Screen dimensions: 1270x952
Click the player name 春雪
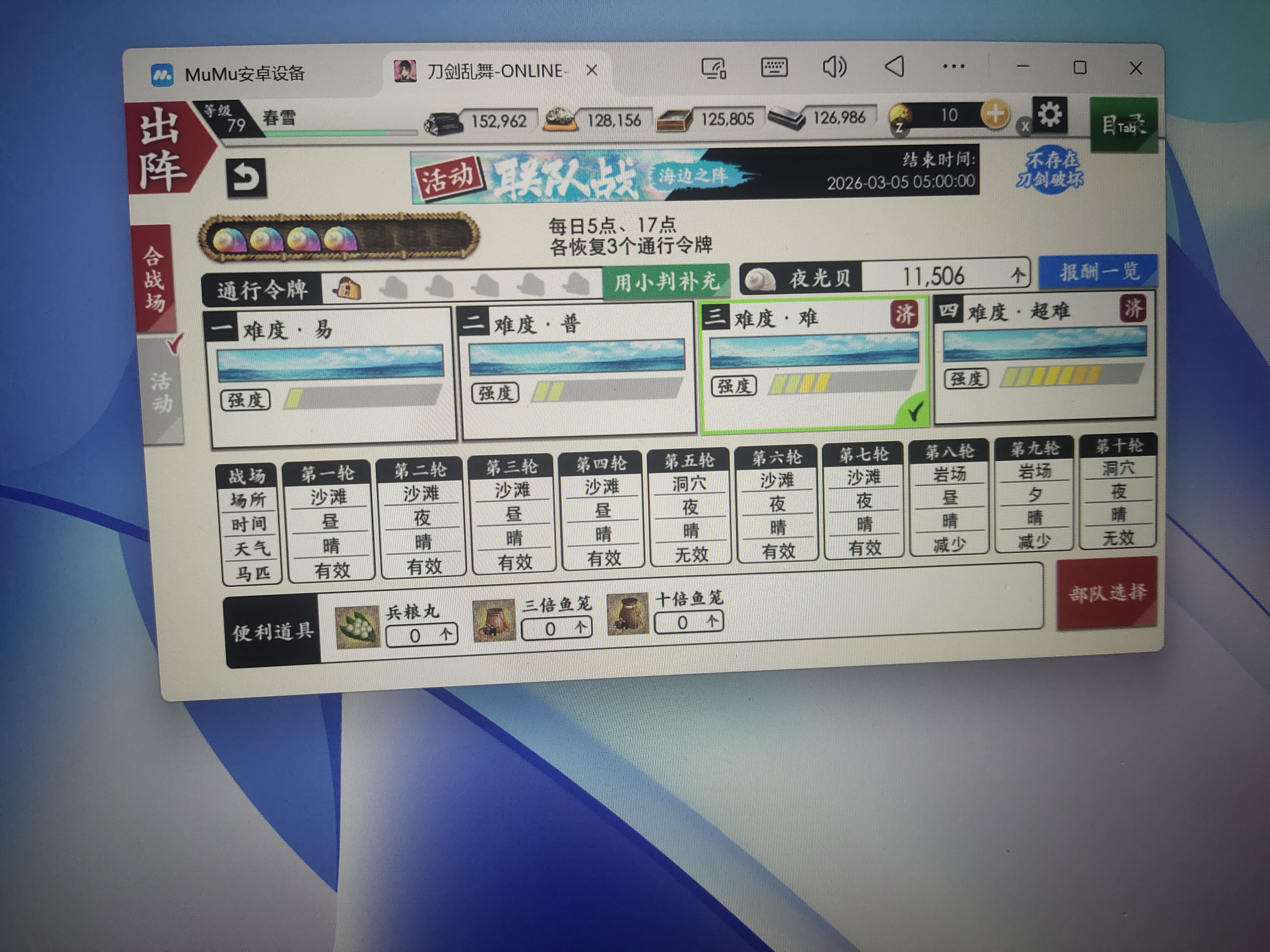pos(279,118)
